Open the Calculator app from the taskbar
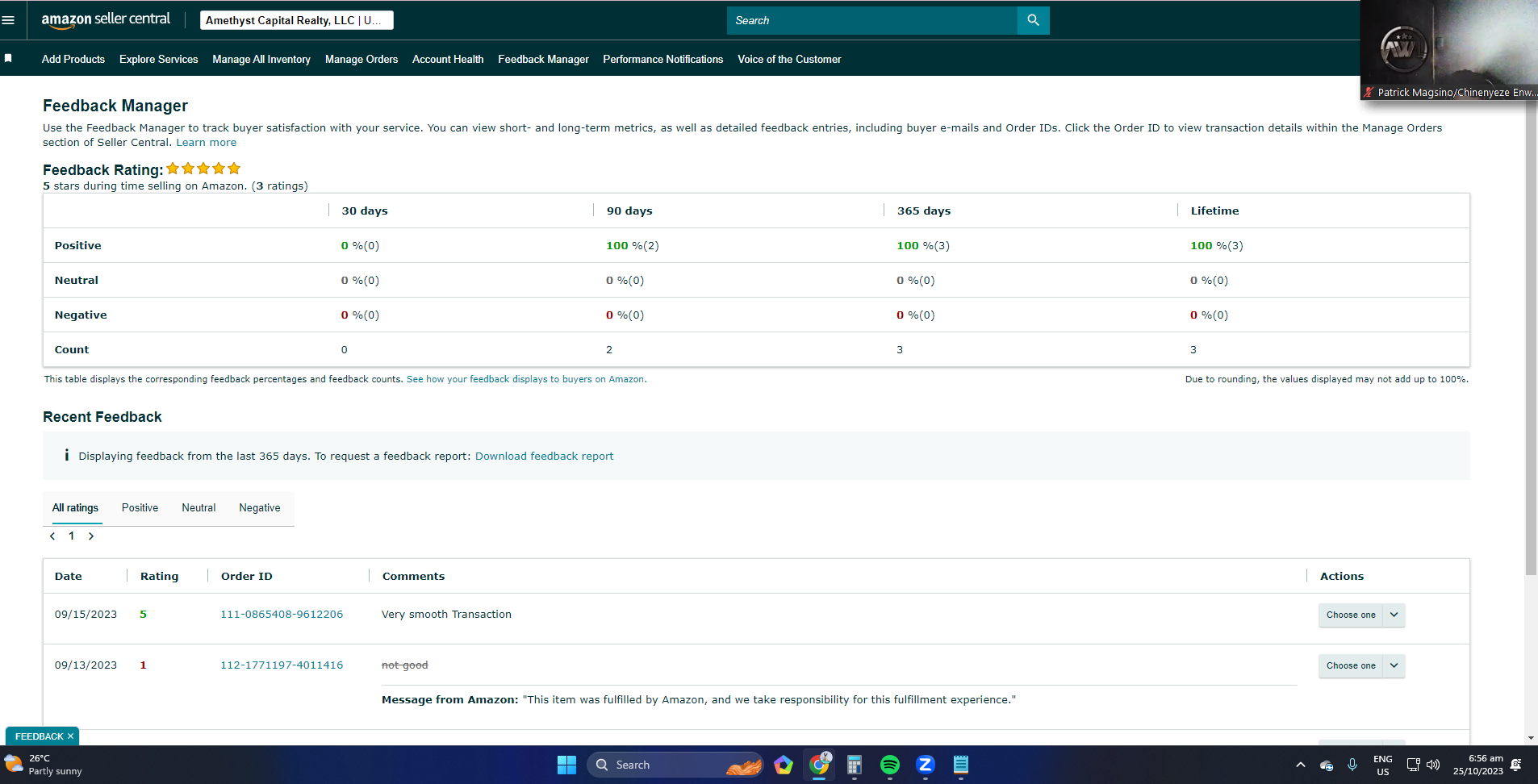 855,765
